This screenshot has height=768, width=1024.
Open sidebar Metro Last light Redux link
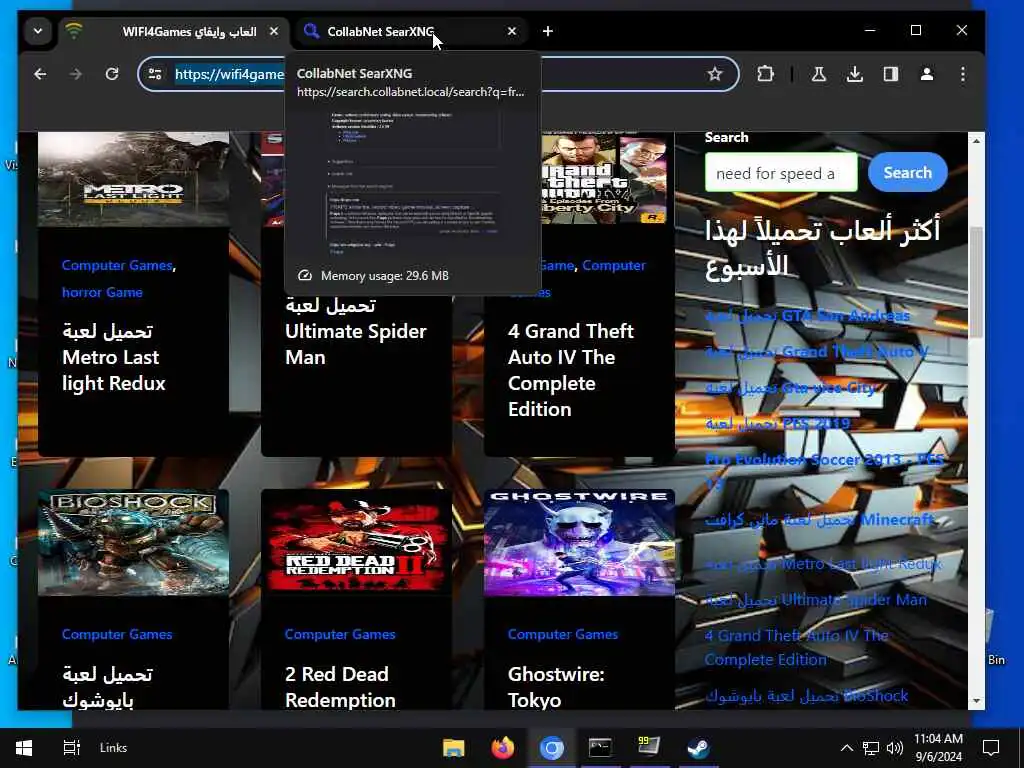[x=824, y=564]
